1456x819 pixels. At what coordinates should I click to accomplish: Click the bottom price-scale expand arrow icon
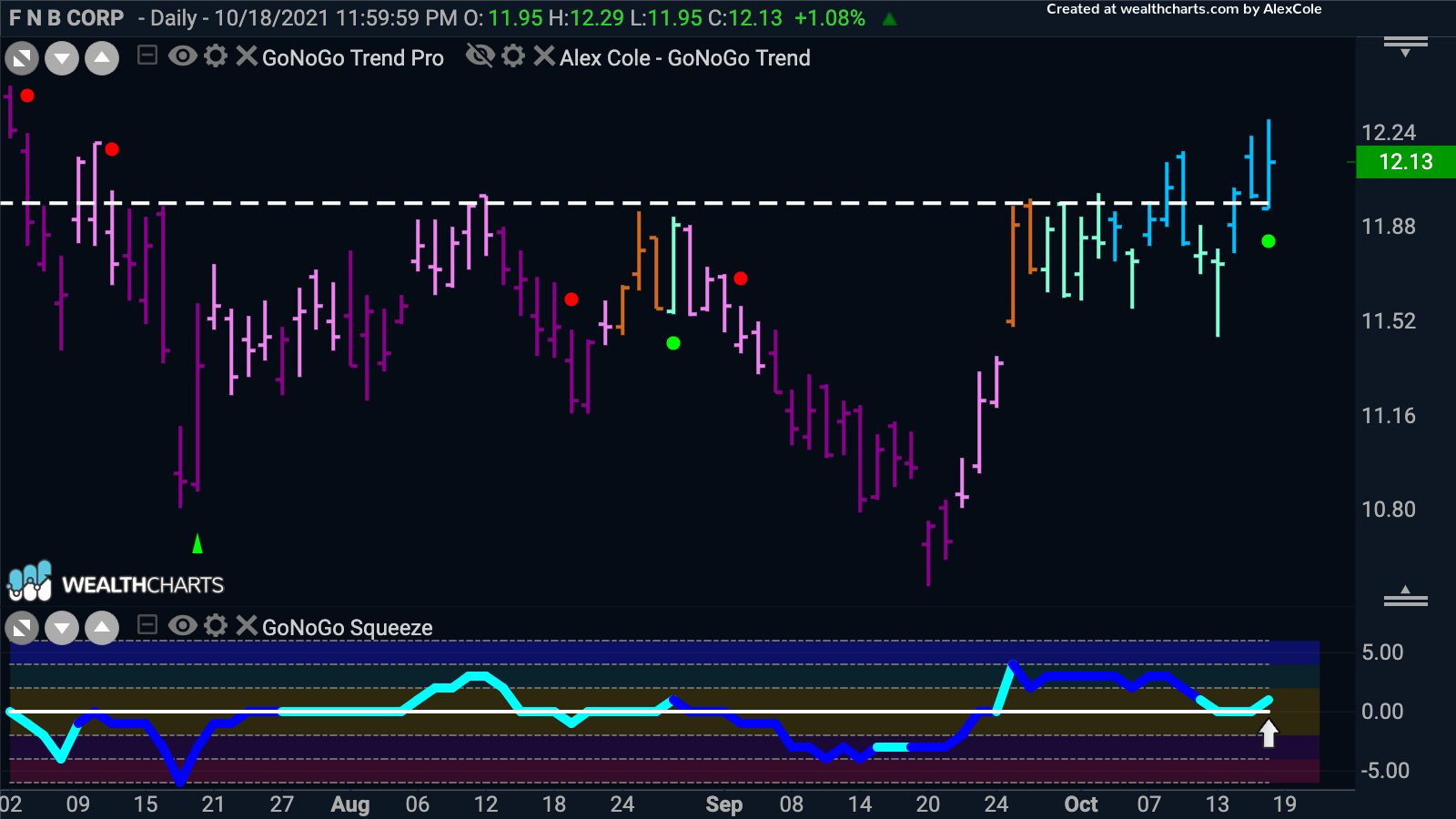coord(1406,596)
